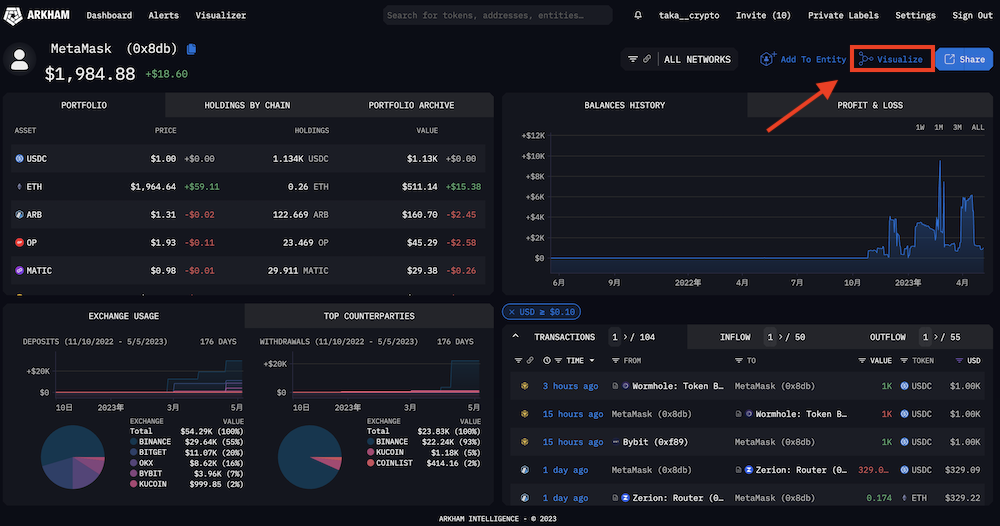Click the notification bell icon

(x=638, y=16)
